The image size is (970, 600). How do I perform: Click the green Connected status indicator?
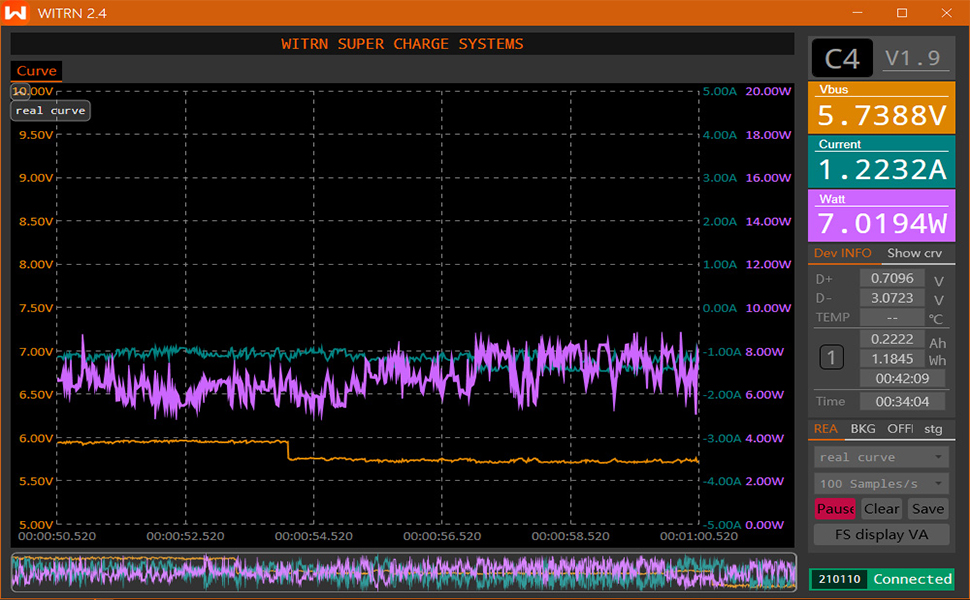pos(911,579)
